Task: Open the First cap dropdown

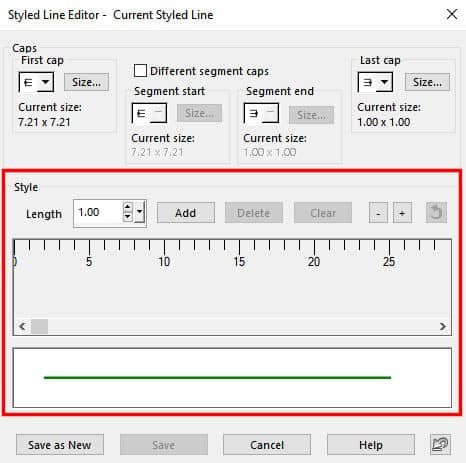Action: tap(36, 82)
